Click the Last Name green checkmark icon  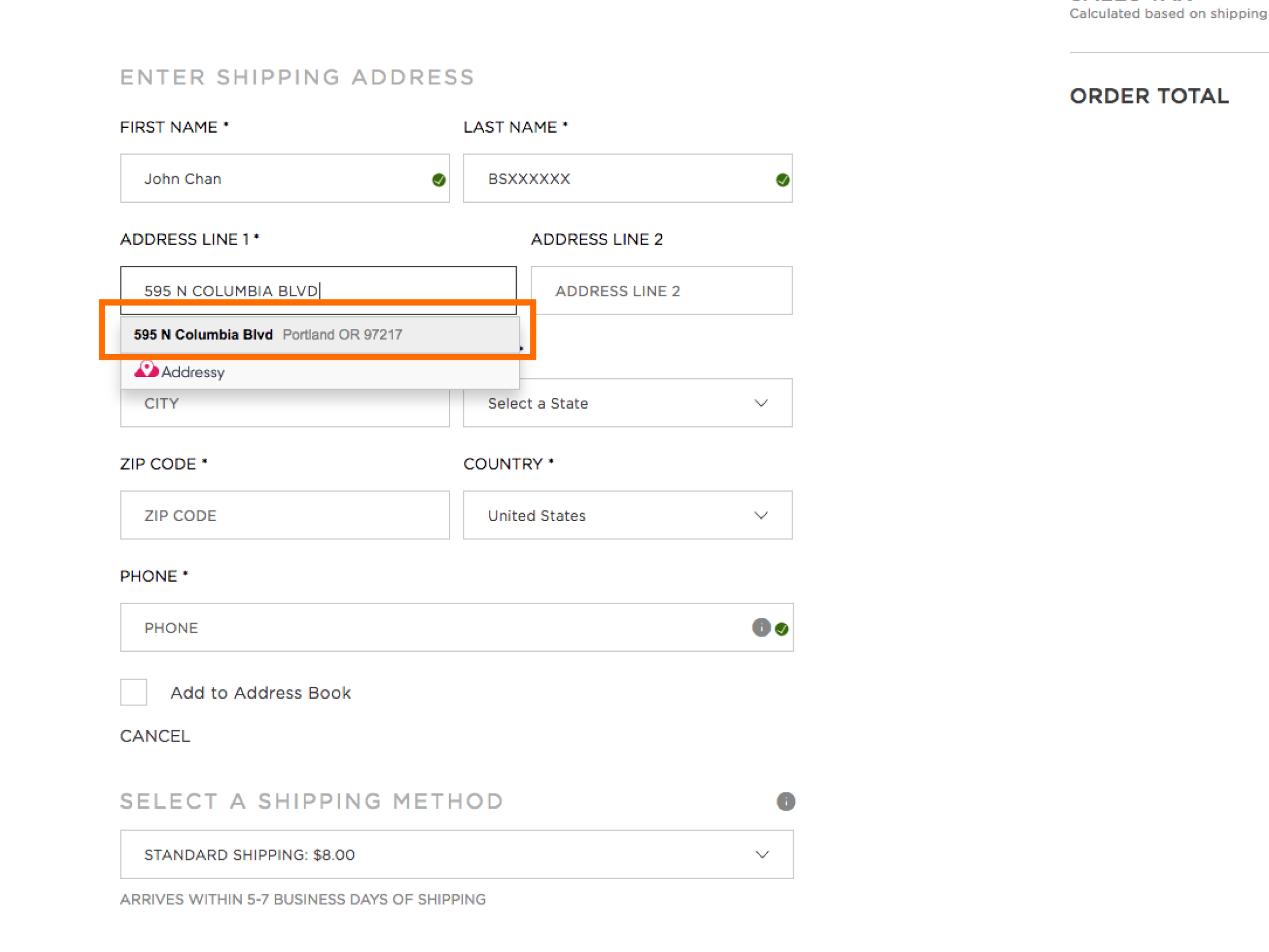782,180
